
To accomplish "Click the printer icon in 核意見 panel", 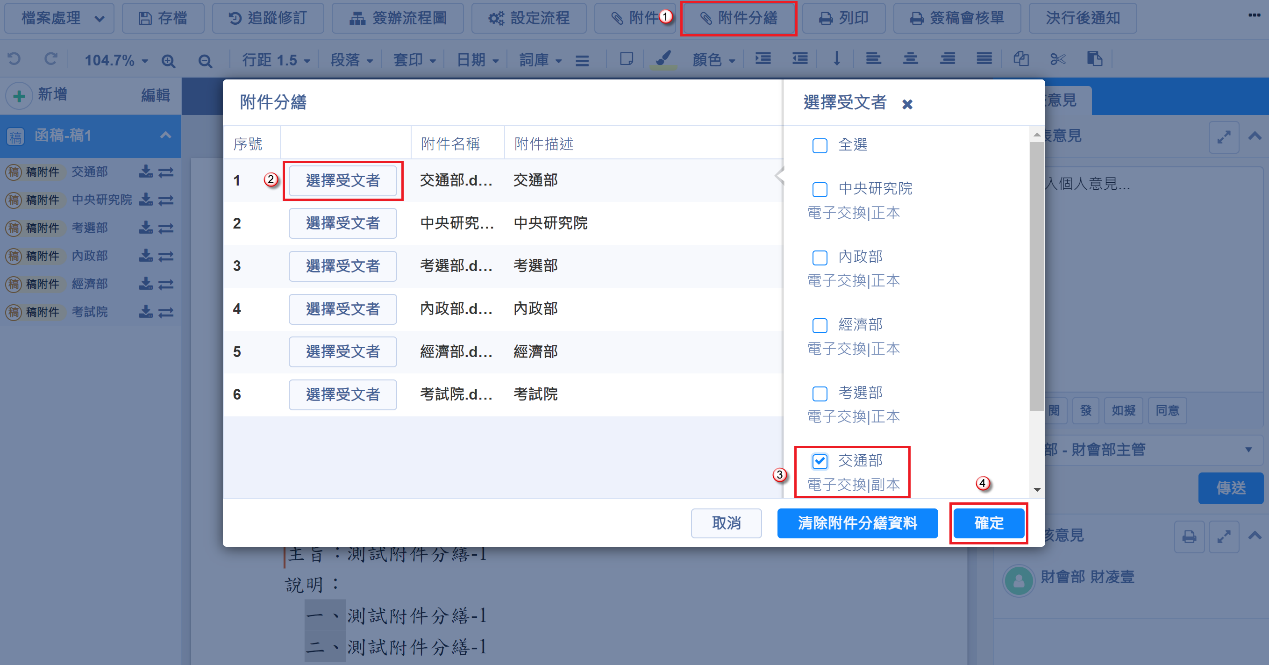I will 1189,537.
